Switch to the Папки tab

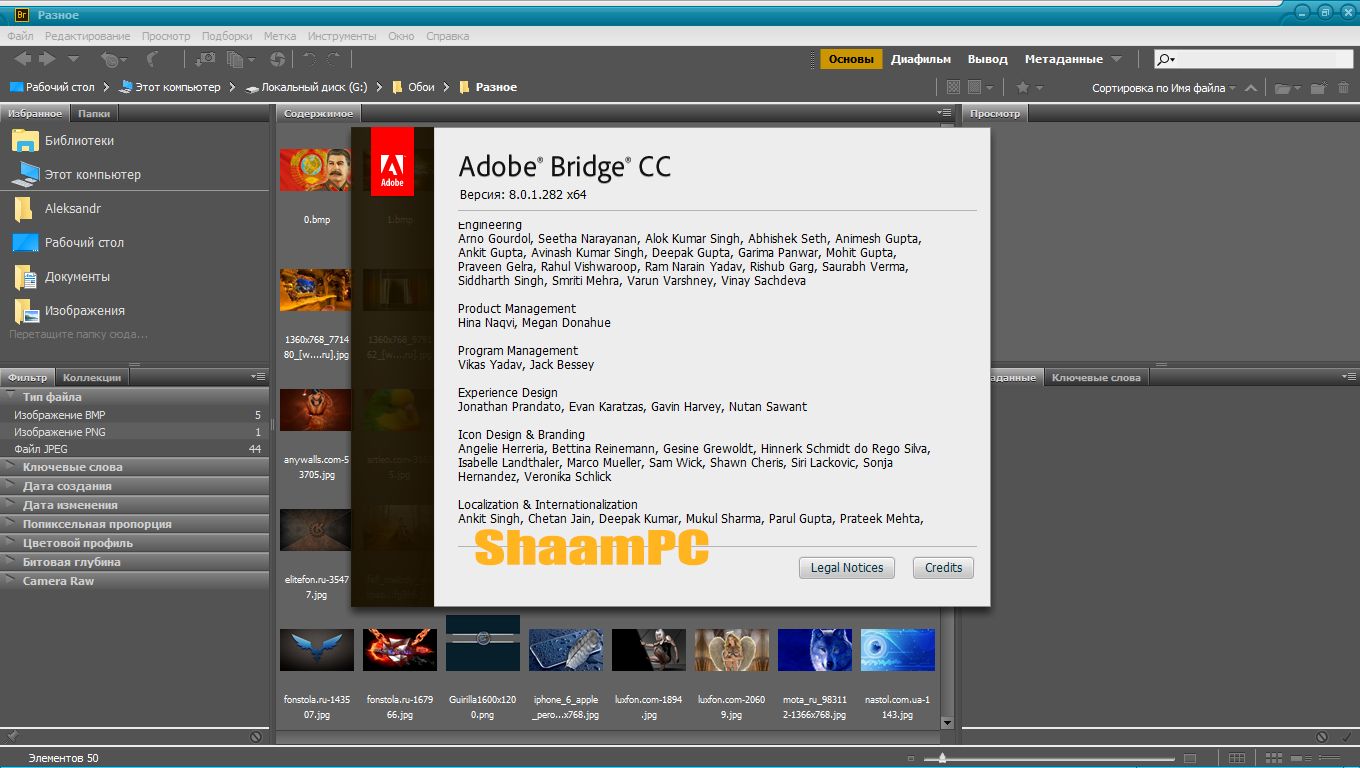(x=94, y=113)
